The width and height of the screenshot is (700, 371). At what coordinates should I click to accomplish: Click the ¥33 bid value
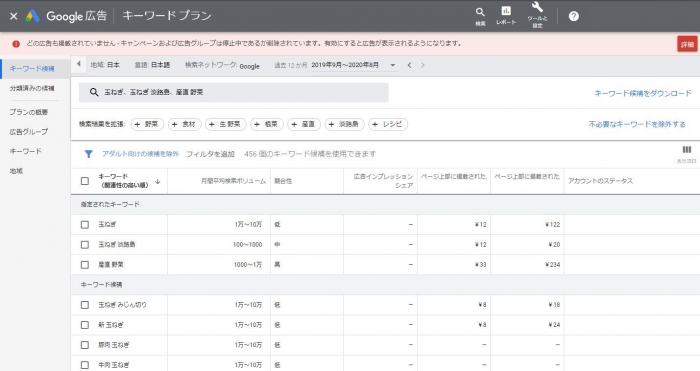click(x=480, y=265)
